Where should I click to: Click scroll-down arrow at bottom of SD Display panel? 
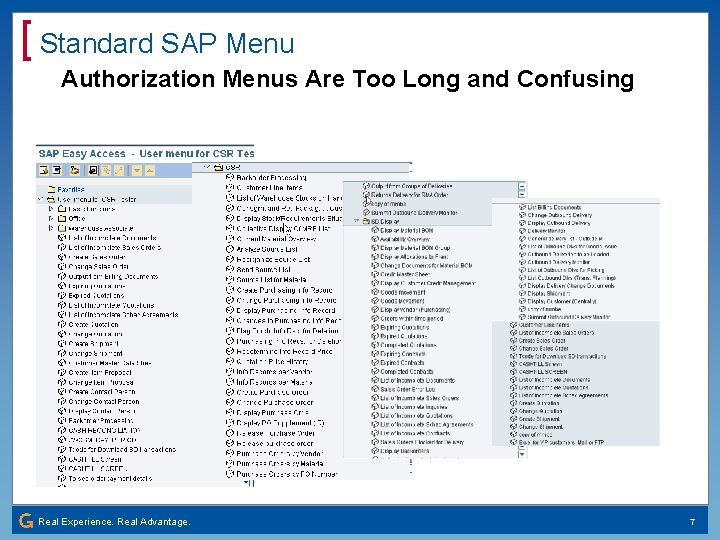[x=522, y=454]
